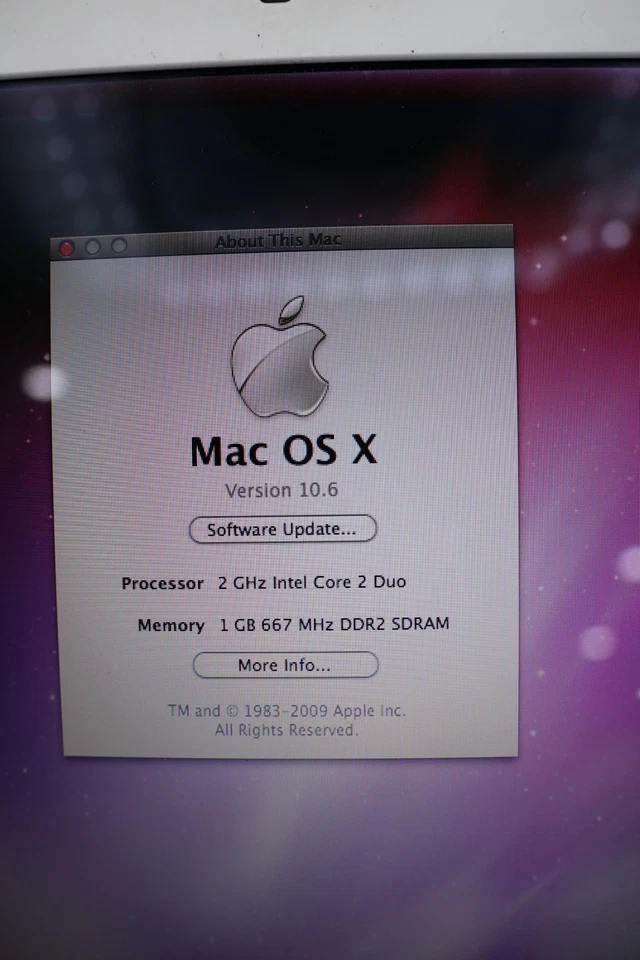Select the Mac OS X heading
Viewport: 640px width, 960px height.
(283, 451)
